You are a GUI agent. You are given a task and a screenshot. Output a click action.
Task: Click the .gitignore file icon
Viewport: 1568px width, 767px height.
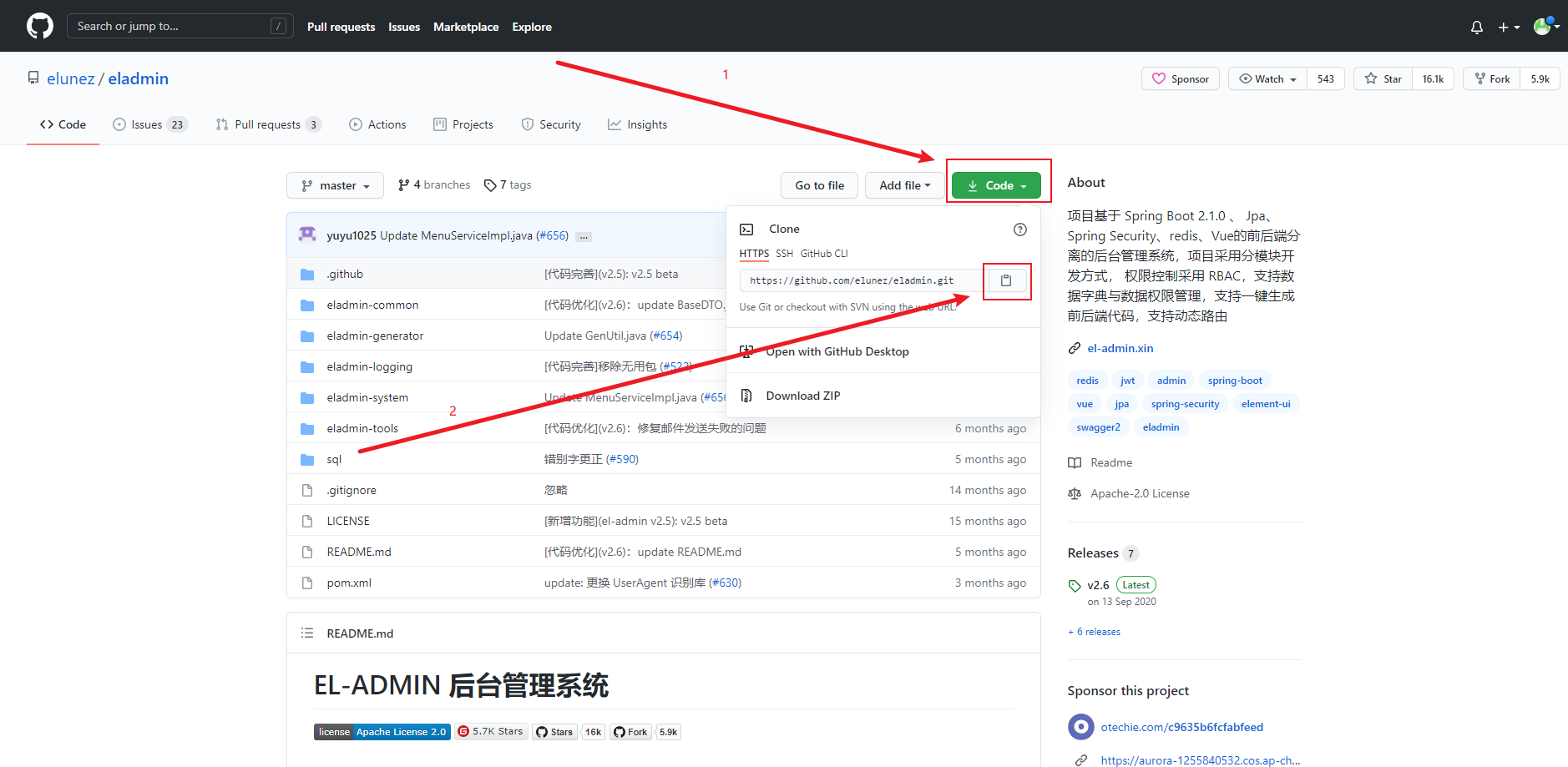point(307,490)
